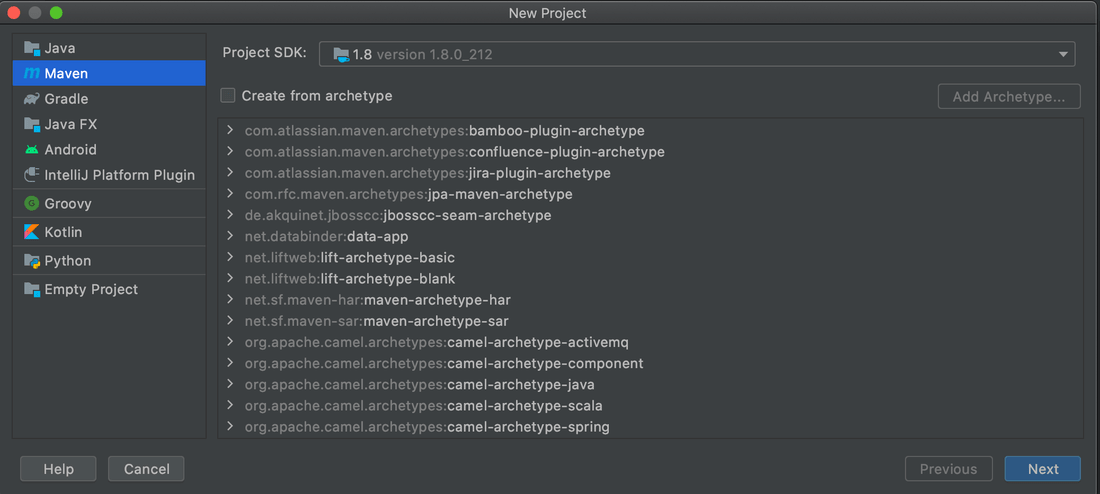
Task: Expand the camel-archetype-spring node
Action: click(x=230, y=427)
